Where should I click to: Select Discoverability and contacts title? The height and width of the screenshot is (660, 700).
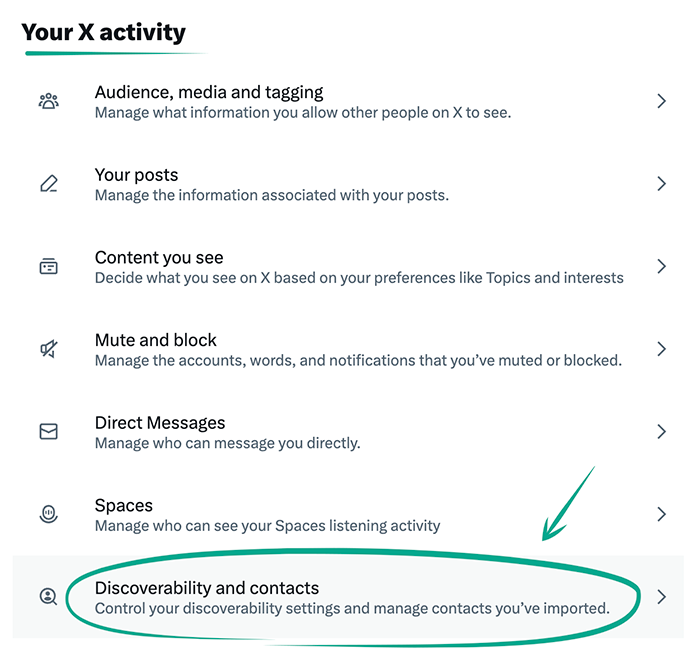coord(207,587)
